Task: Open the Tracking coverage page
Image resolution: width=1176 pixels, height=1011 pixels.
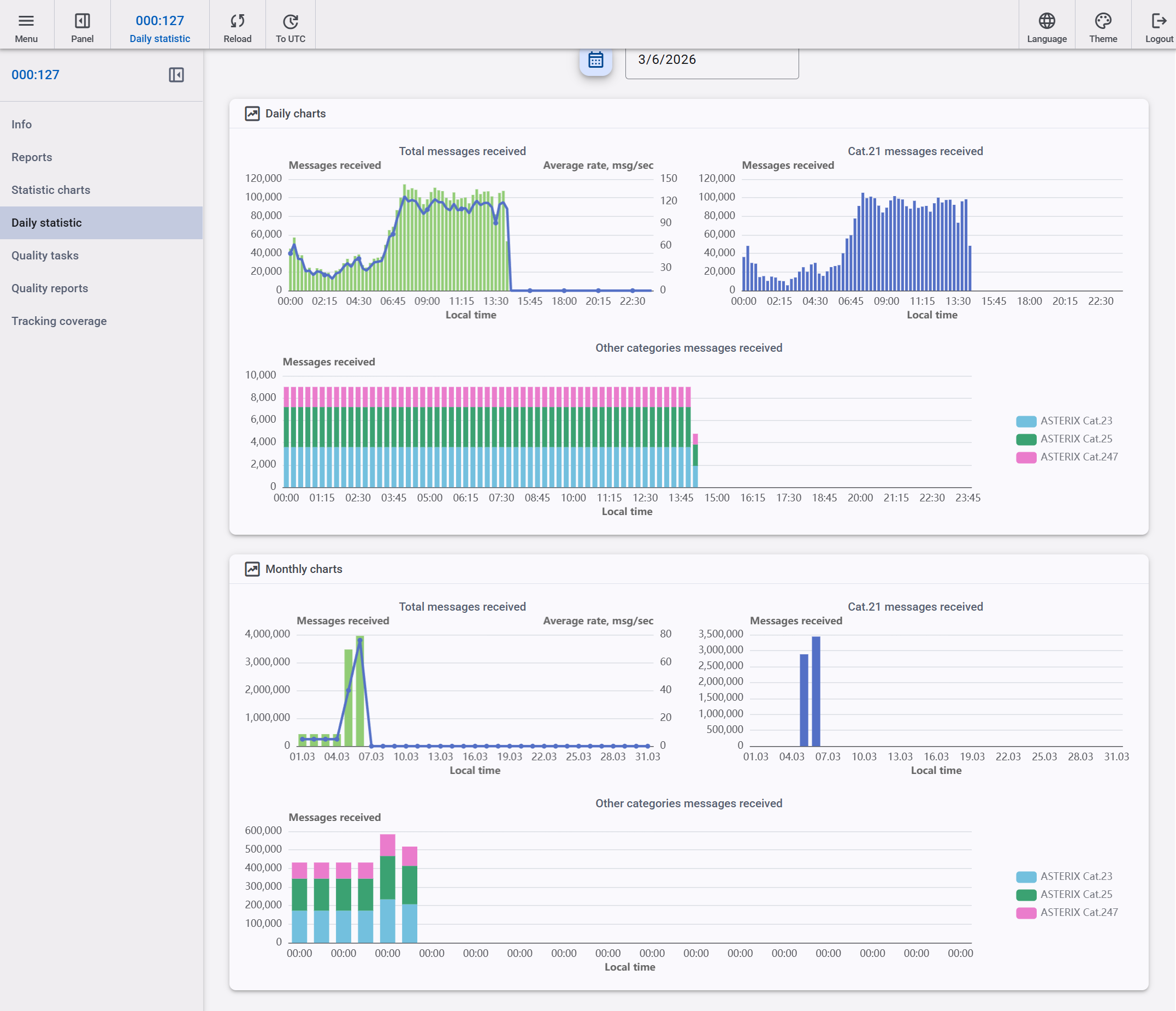Action: [x=58, y=321]
